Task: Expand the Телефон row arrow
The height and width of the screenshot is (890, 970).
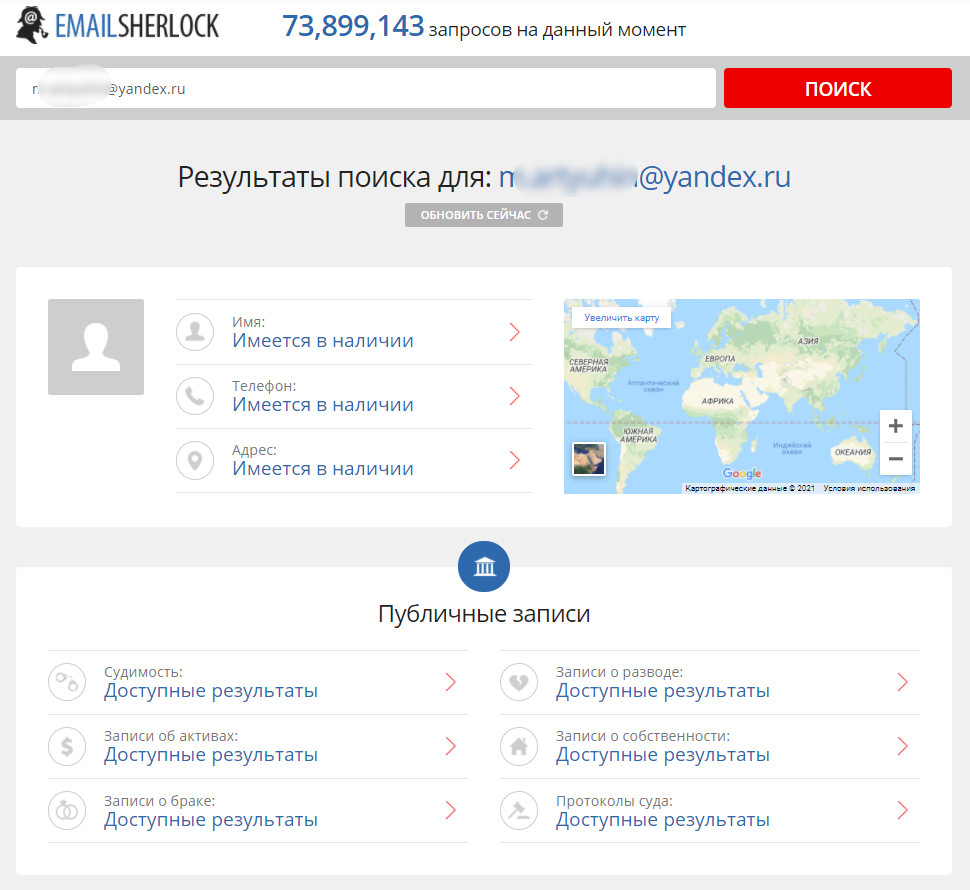Action: (x=515, y=396)
